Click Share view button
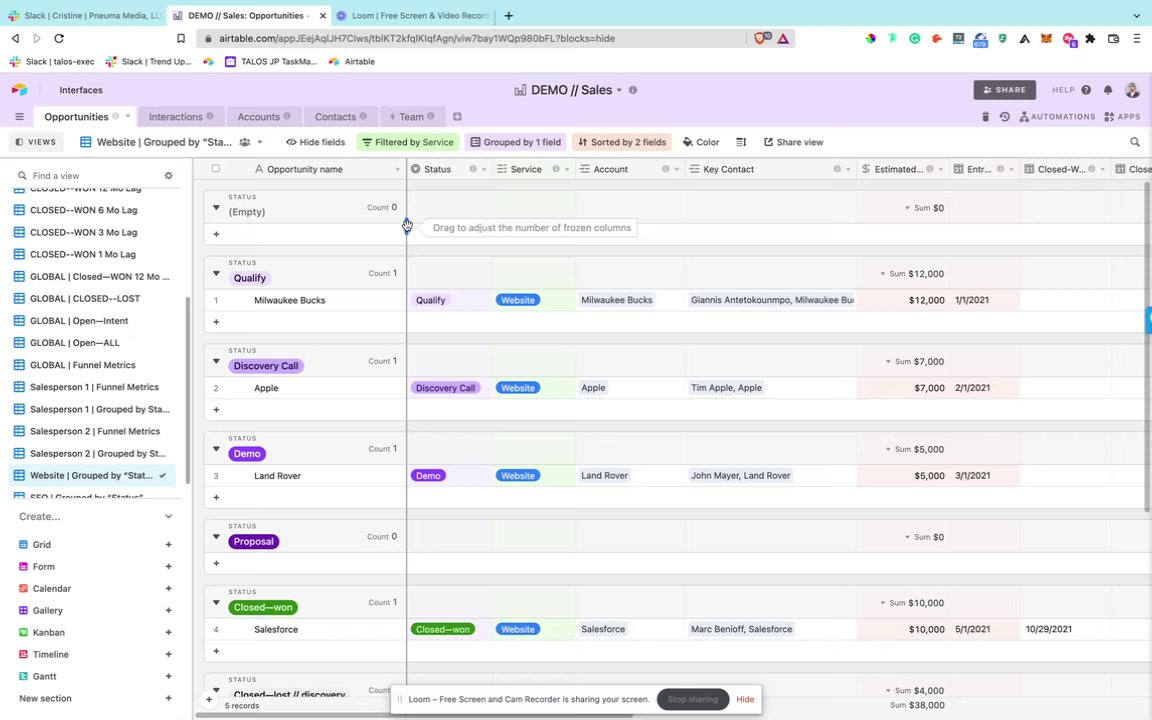Screen dimensions: 1152x720 pyautogui.click(x=793, y=142)
